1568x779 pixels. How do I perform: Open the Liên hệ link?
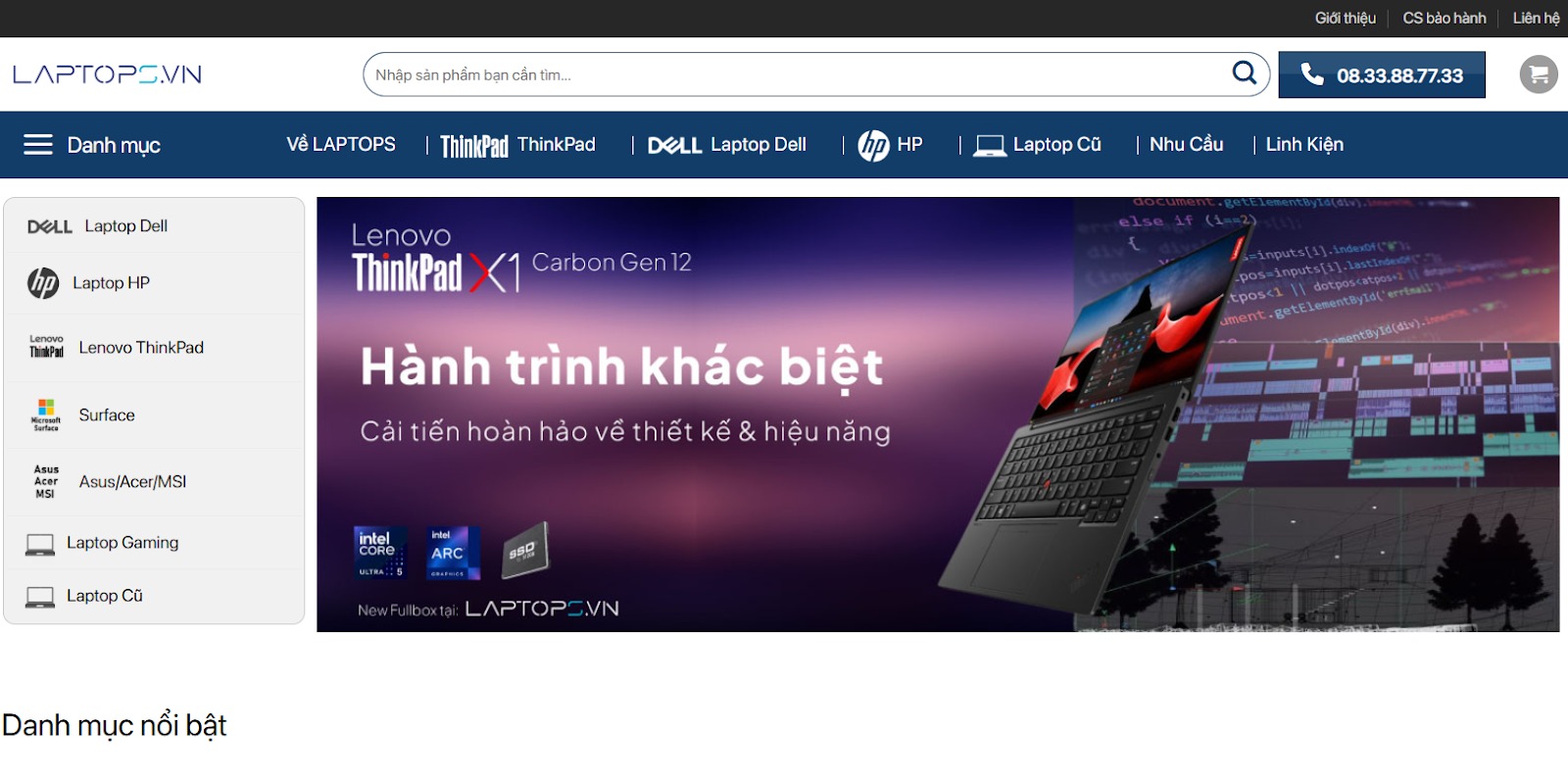(1536, 18)
